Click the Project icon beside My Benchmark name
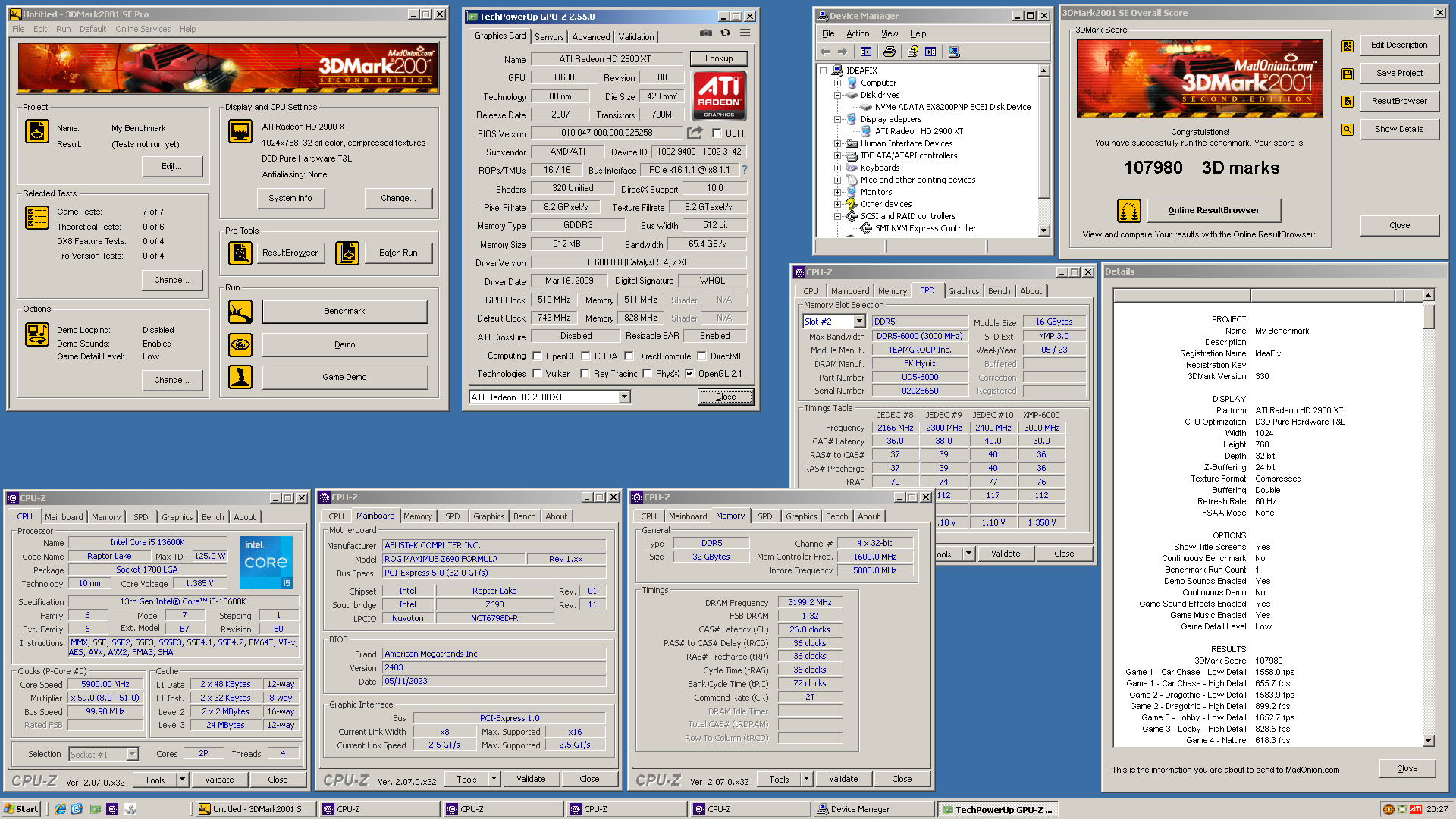Screen dimensions: 1456x819 click(37, 131)
